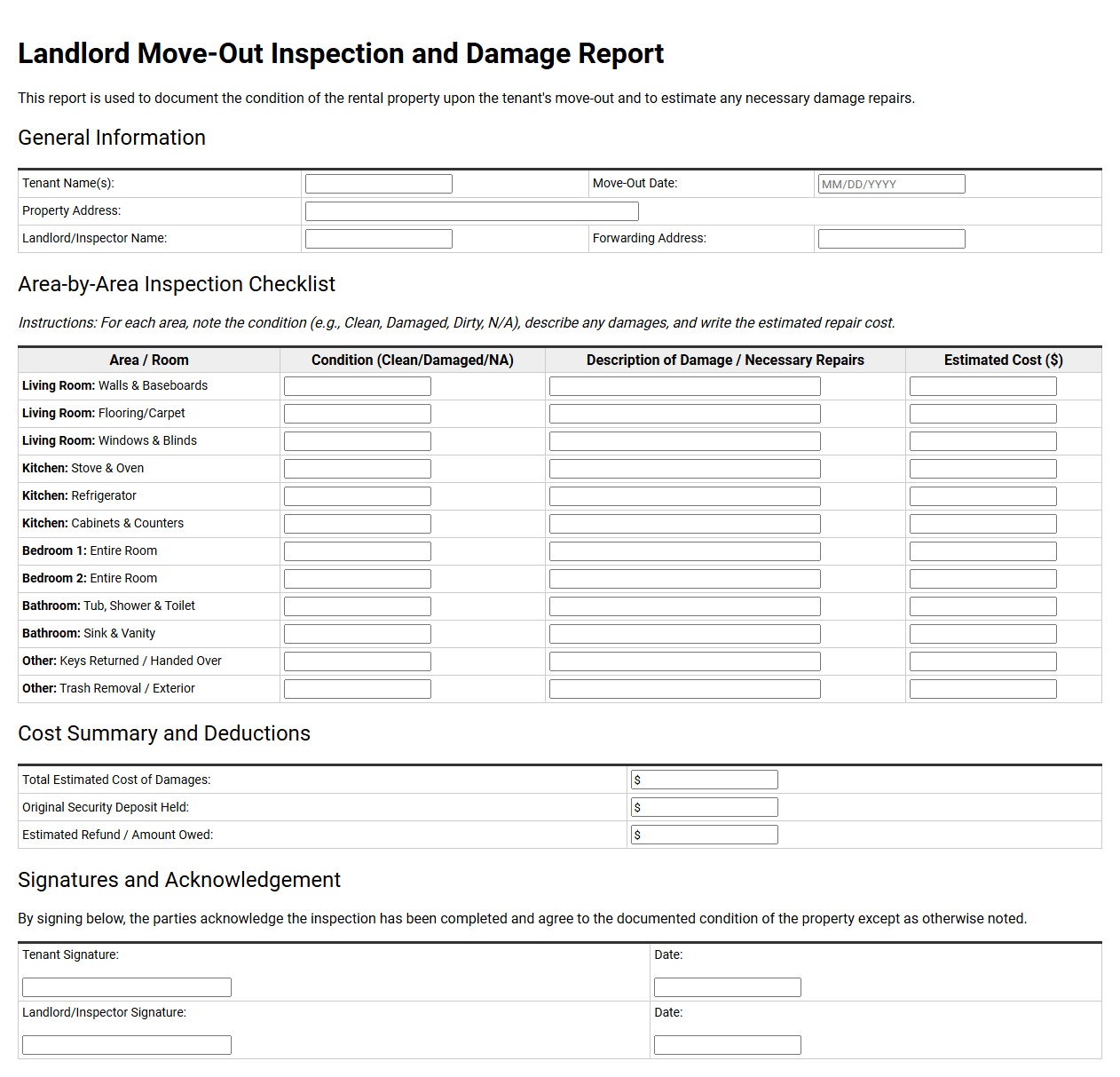Click Condition field for Kitchen Cabinets & Counters

tap(358, 524)
